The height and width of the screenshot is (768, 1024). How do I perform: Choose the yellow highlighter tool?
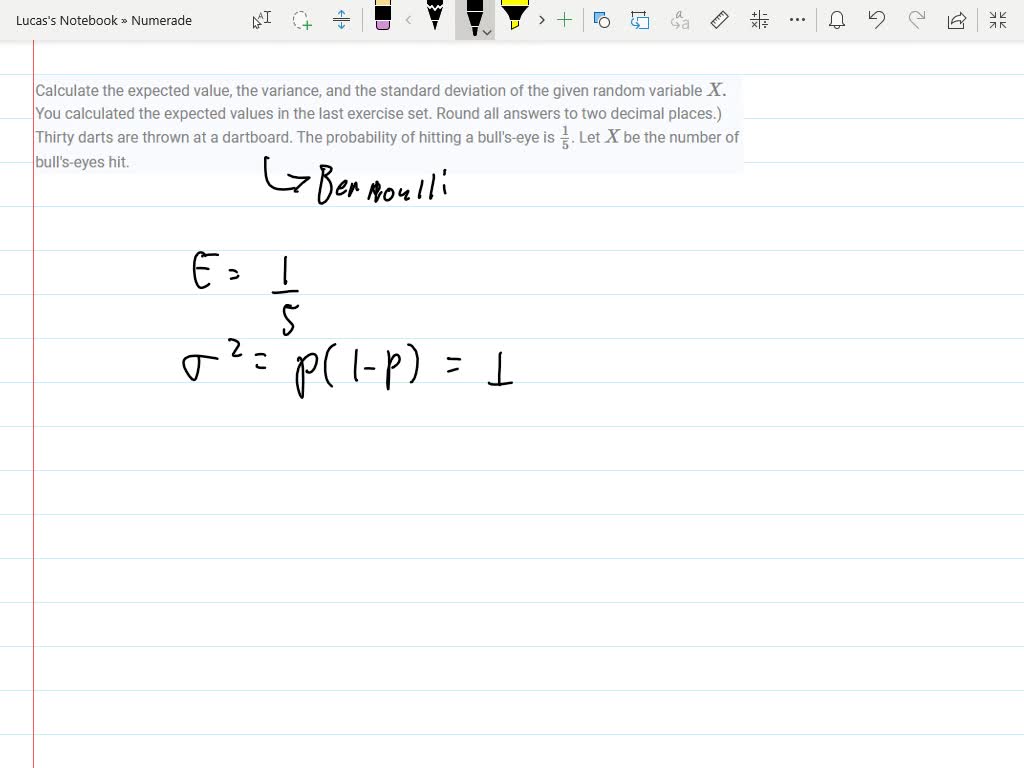(514, 18)
